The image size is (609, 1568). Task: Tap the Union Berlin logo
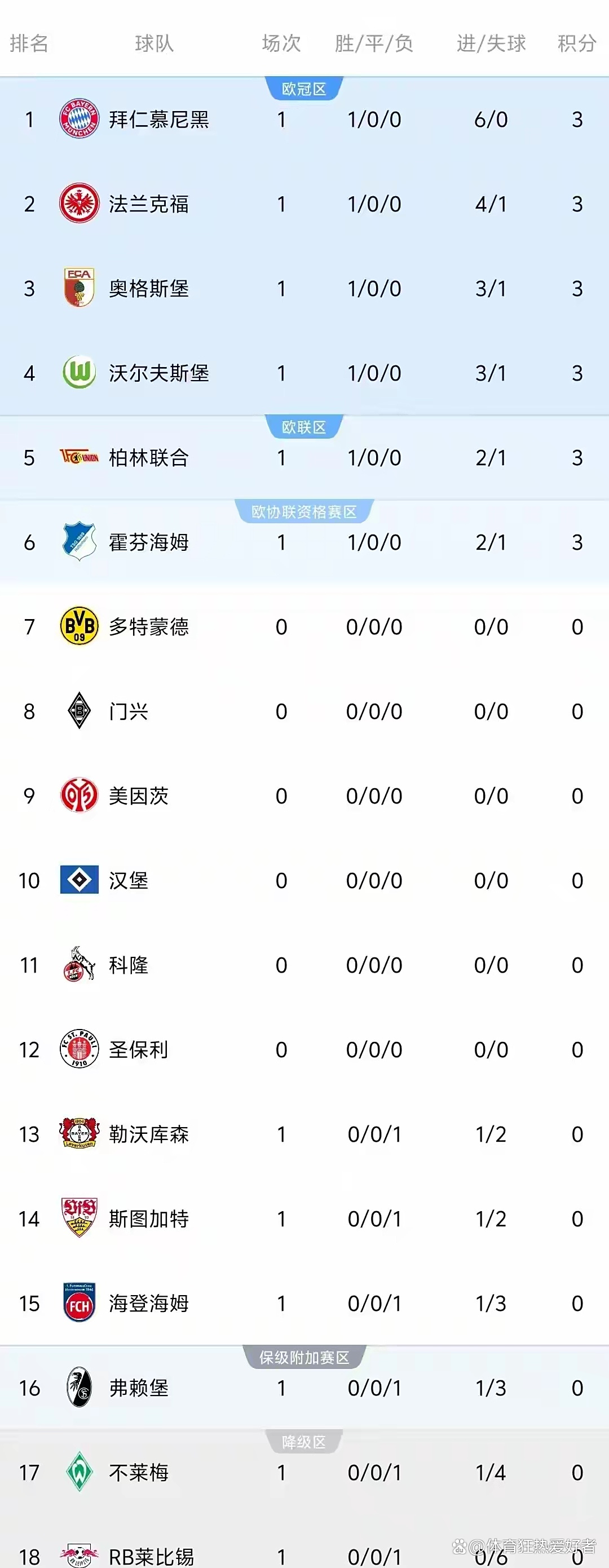pos(79,457)
